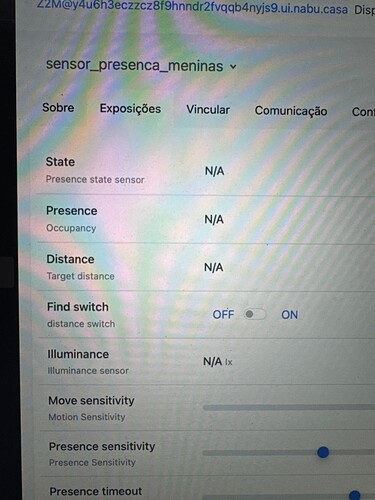Click the Presence sensitivity slider handle
375x500 pixels.
pos(323,452)
